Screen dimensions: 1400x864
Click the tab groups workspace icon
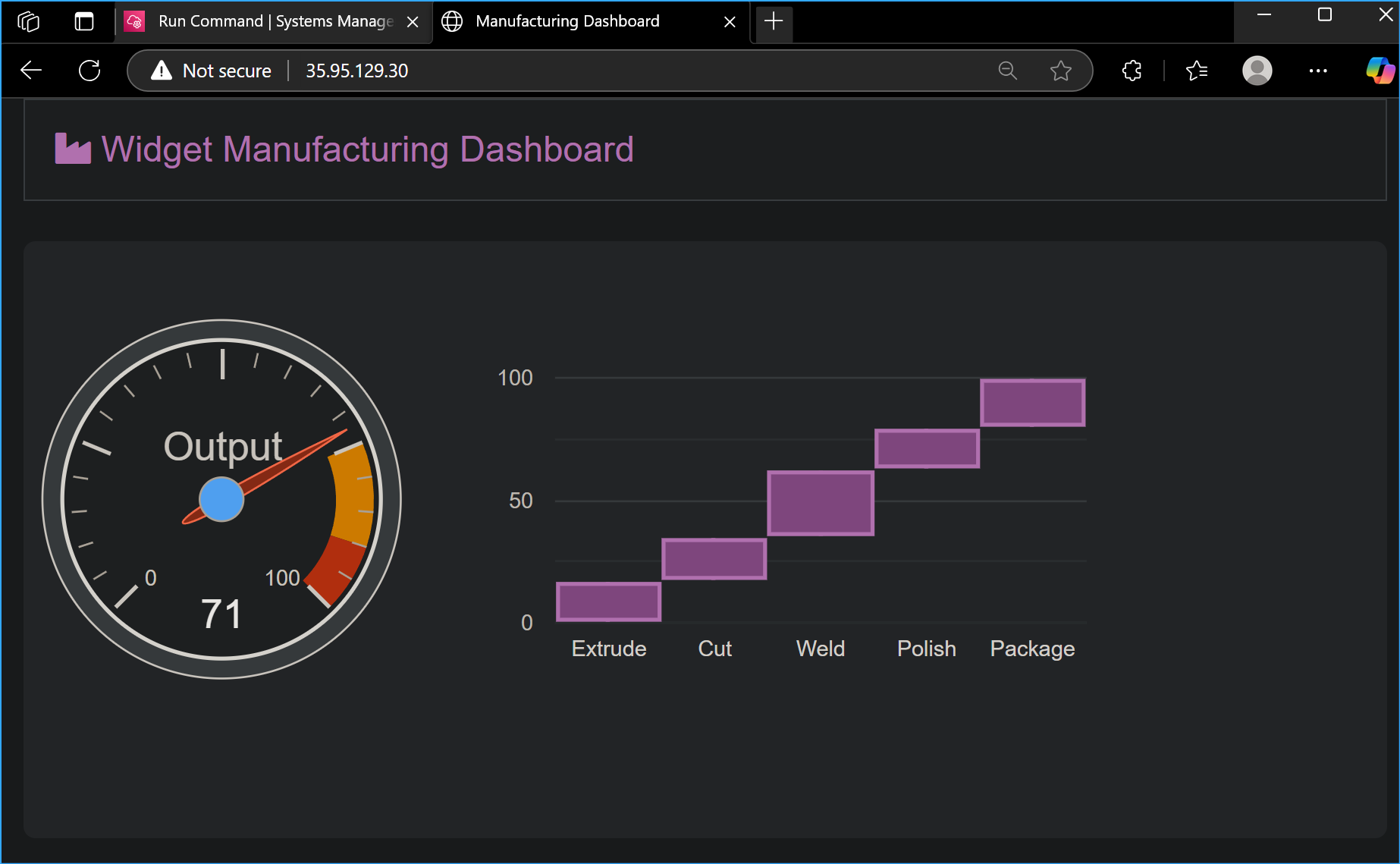coord(30,21)
